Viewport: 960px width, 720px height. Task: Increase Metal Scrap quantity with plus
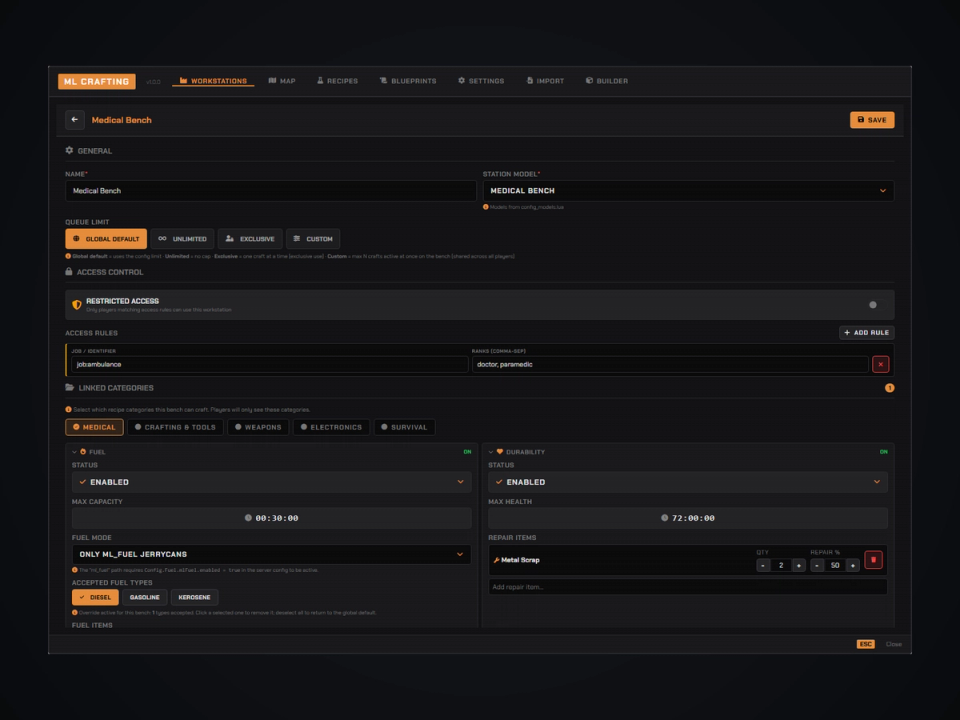pyautogui.click(x=798, y=565)
